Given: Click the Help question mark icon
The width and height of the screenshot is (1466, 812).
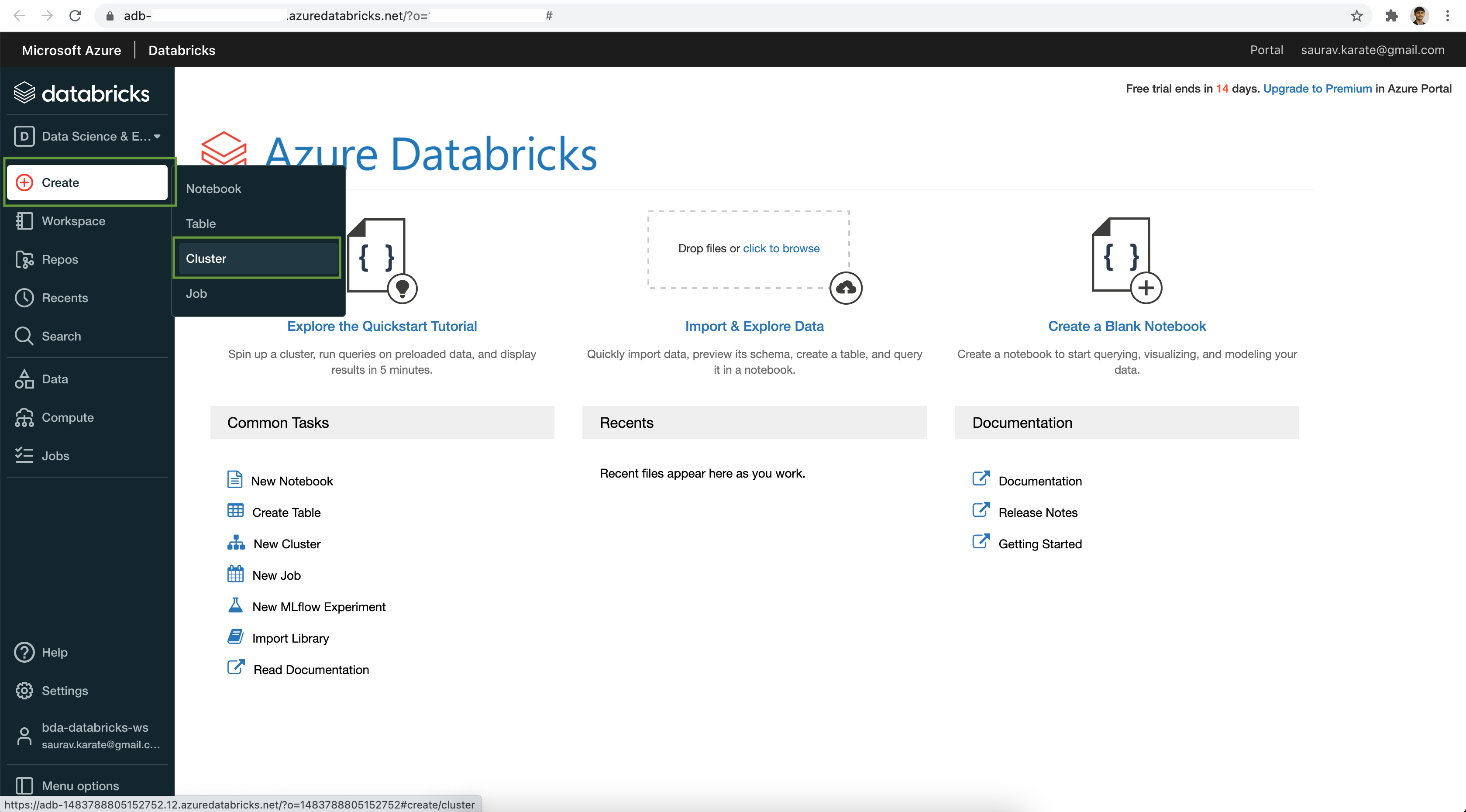Looking at the screenshot, I should point(24,652).
